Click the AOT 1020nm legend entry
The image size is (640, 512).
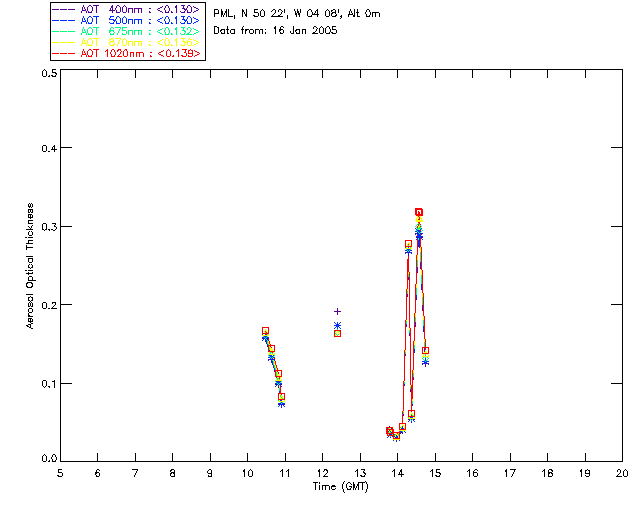coord(127,53)
